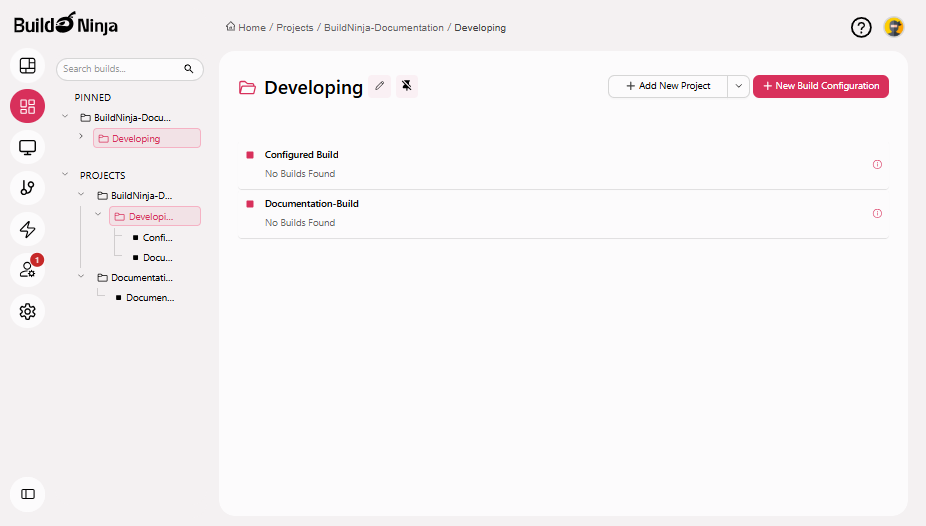Open the help question mark icon

[861, 27]
